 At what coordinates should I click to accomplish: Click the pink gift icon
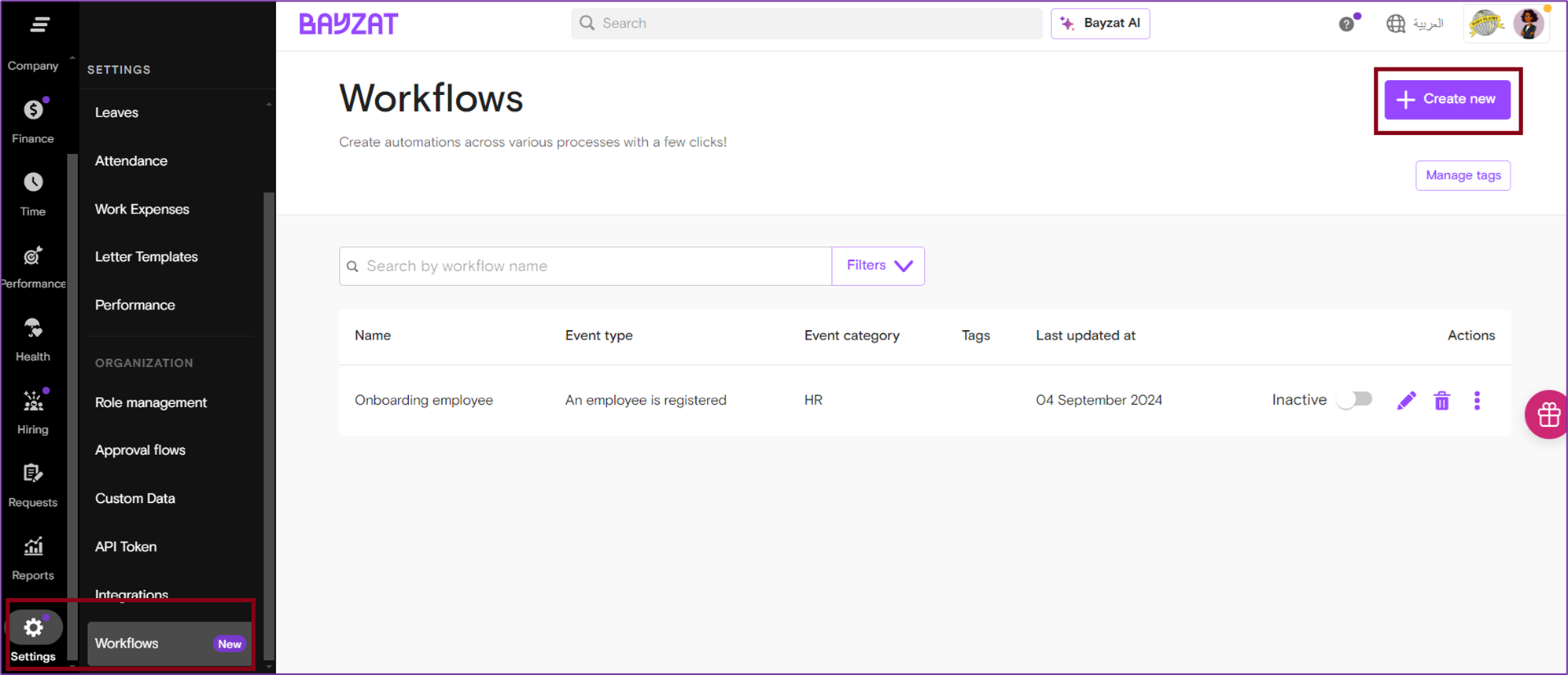[x=1548, y=414]
